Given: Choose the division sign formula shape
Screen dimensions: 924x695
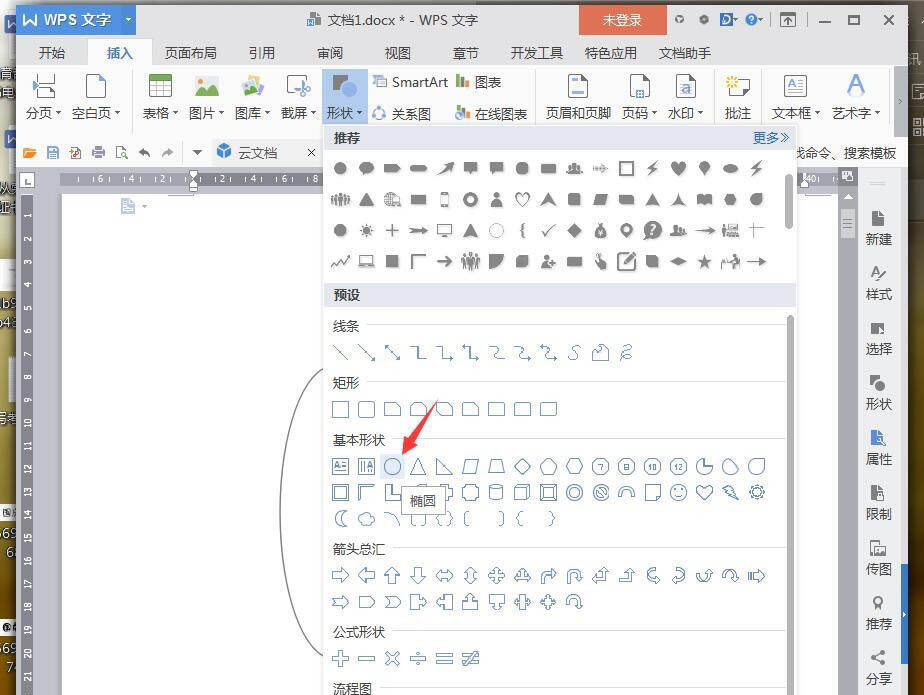Looking at the screenshot, I should pyautogui.click(x=418, y=658).
